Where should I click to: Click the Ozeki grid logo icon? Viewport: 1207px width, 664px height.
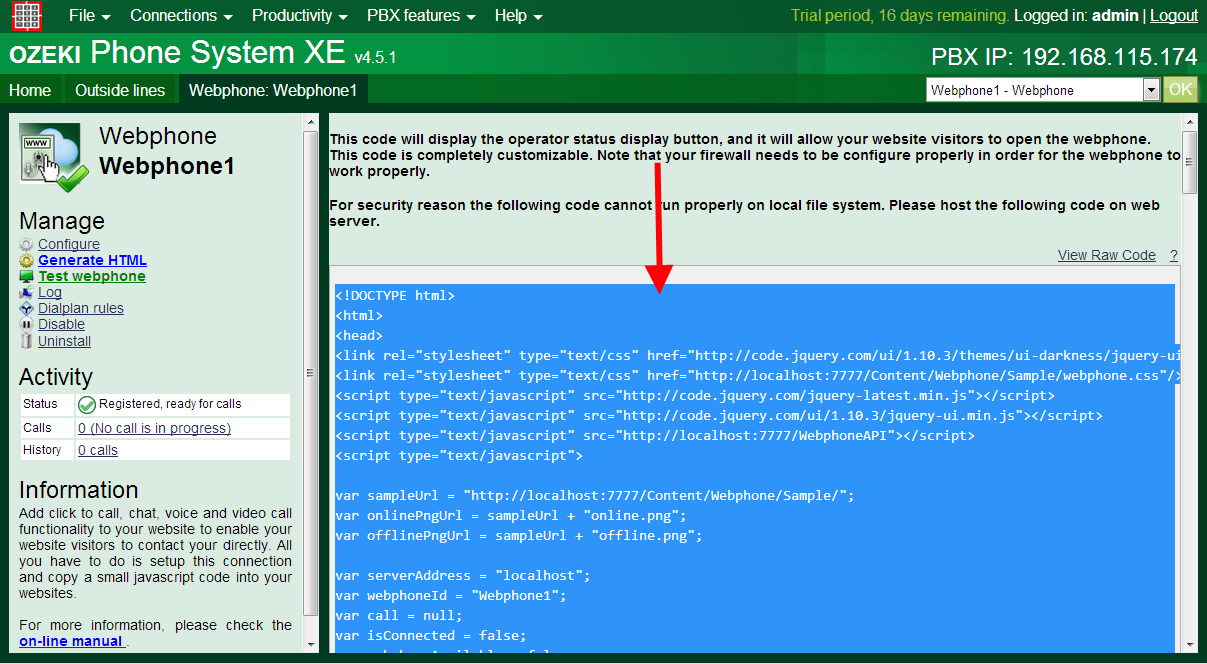tap(27, 16)
